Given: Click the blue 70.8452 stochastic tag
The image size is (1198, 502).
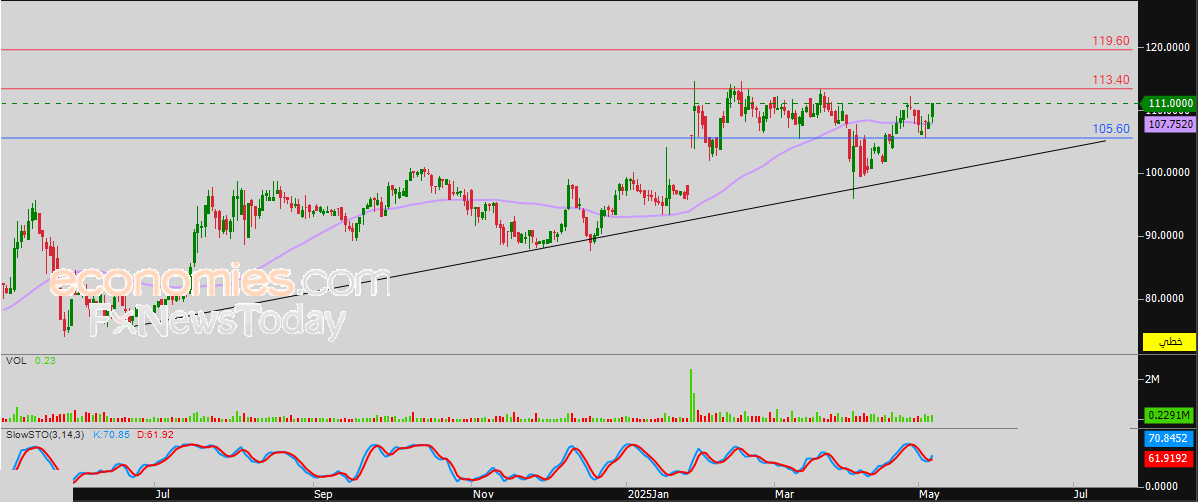Looking at the screenshot, I should coord(1168,439).
